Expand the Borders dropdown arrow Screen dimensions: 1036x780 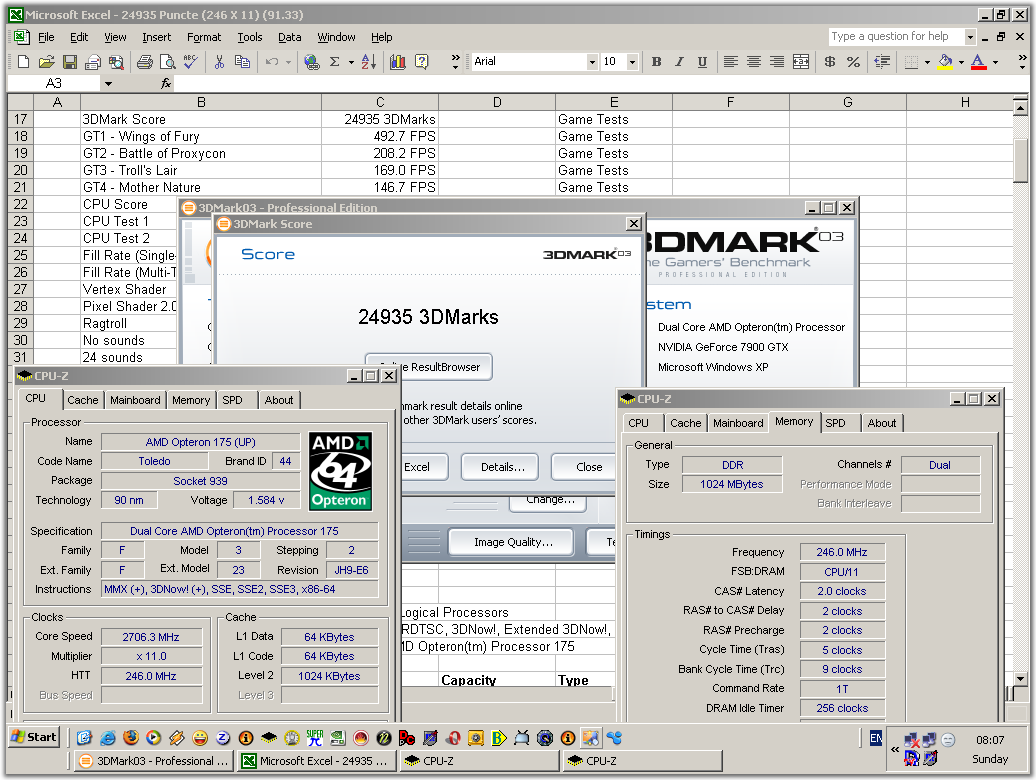click(x=928, y=62)
